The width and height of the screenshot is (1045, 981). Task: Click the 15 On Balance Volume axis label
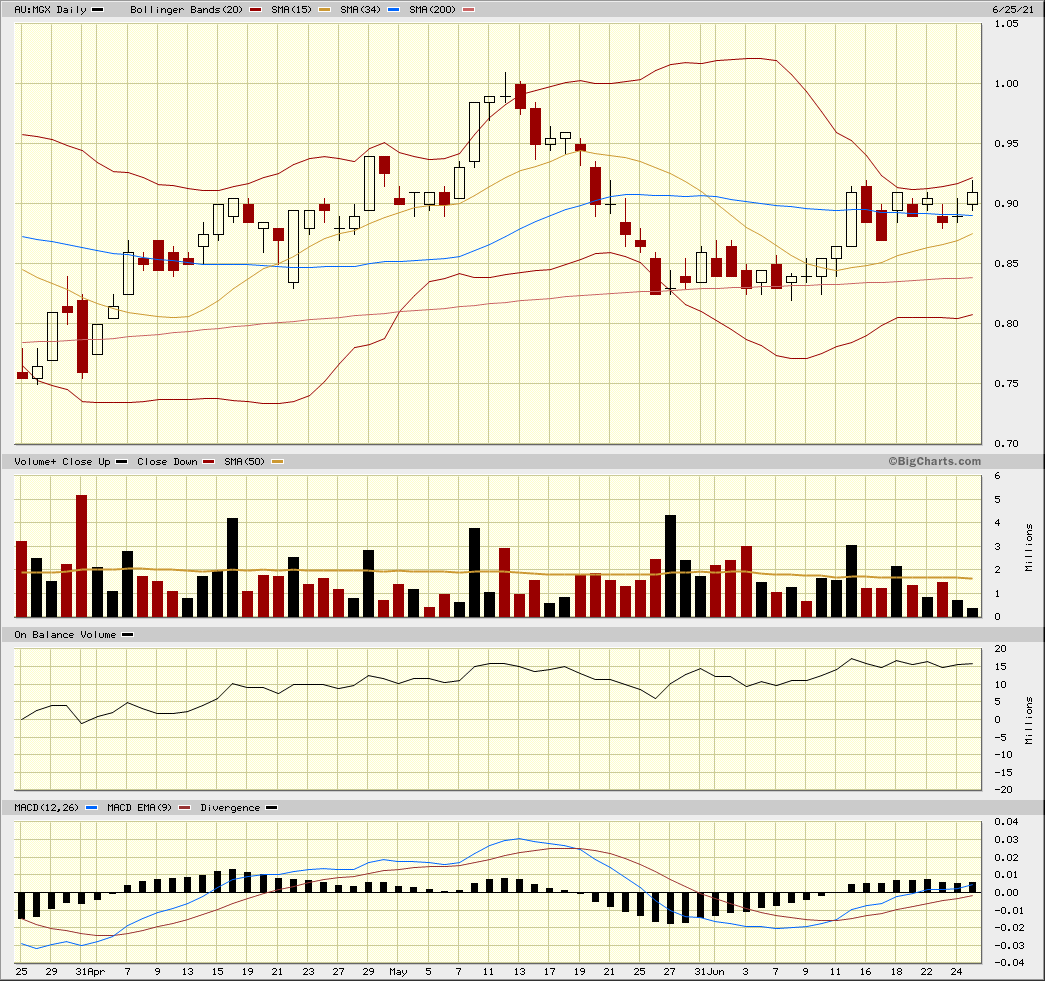(x=1000, y=666)
